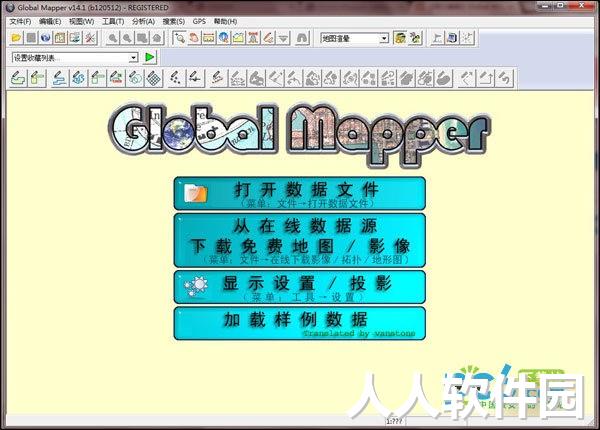
Task: Click the grey curved undo arrow digitizer icon
Action: pos(505,78)
